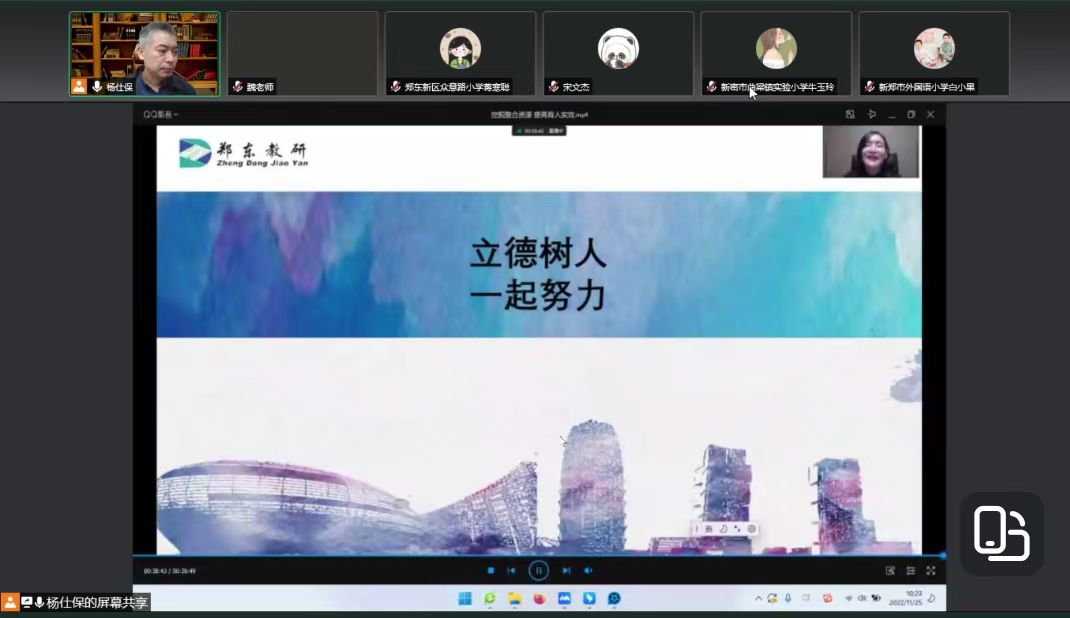This screenshot has height=618, width=1070.
Task: Click the presenter webcam overlay in the video
Action: (x=871, y=151)
